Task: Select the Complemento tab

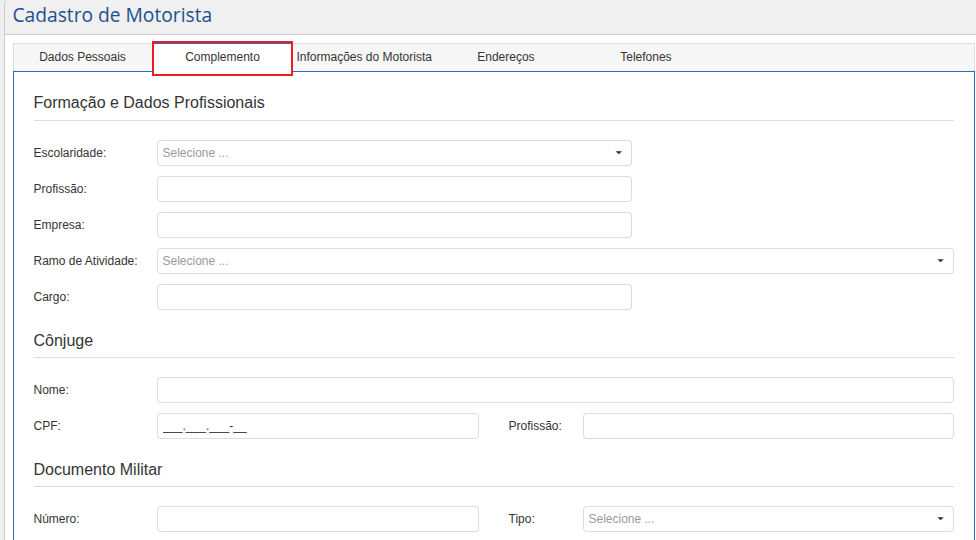Action: pos(222,57)
